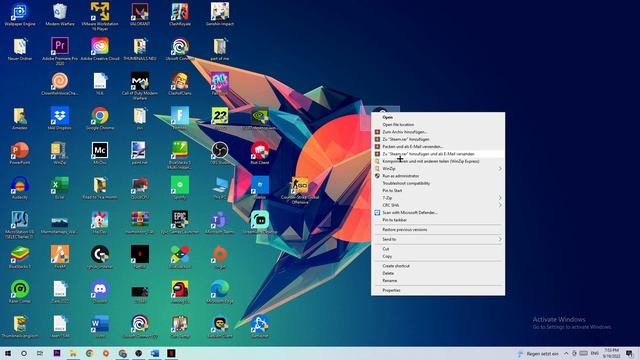
Task: Open Task View on taskbar
Action: click(x=40, y=353)
